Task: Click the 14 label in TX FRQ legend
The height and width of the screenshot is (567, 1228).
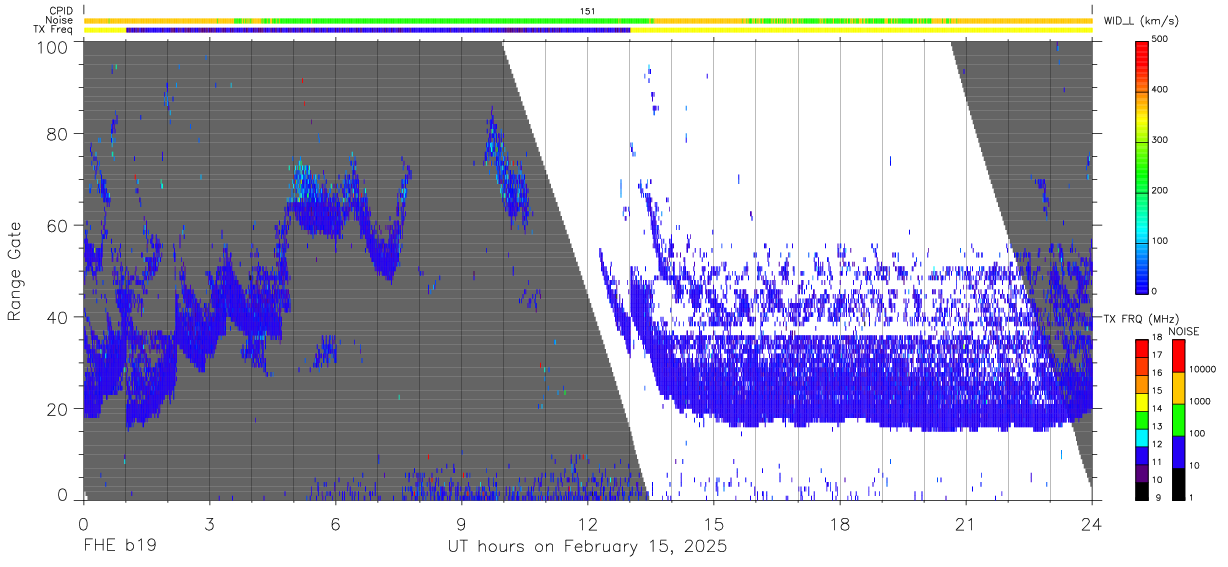Action: click(x=1157, y=408)
